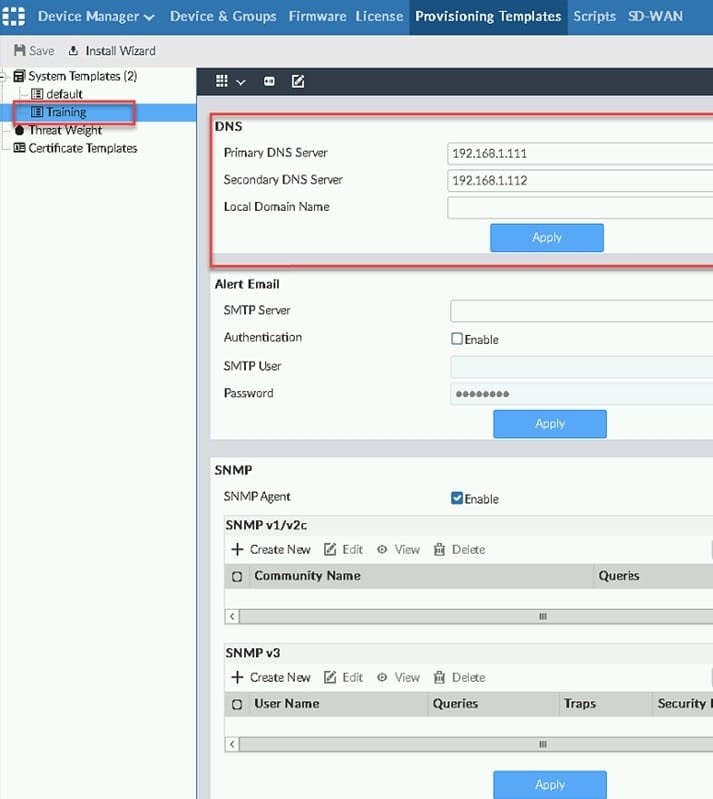Switch to Device & Groups tab
713x799 pixels.
pos(223,16)
